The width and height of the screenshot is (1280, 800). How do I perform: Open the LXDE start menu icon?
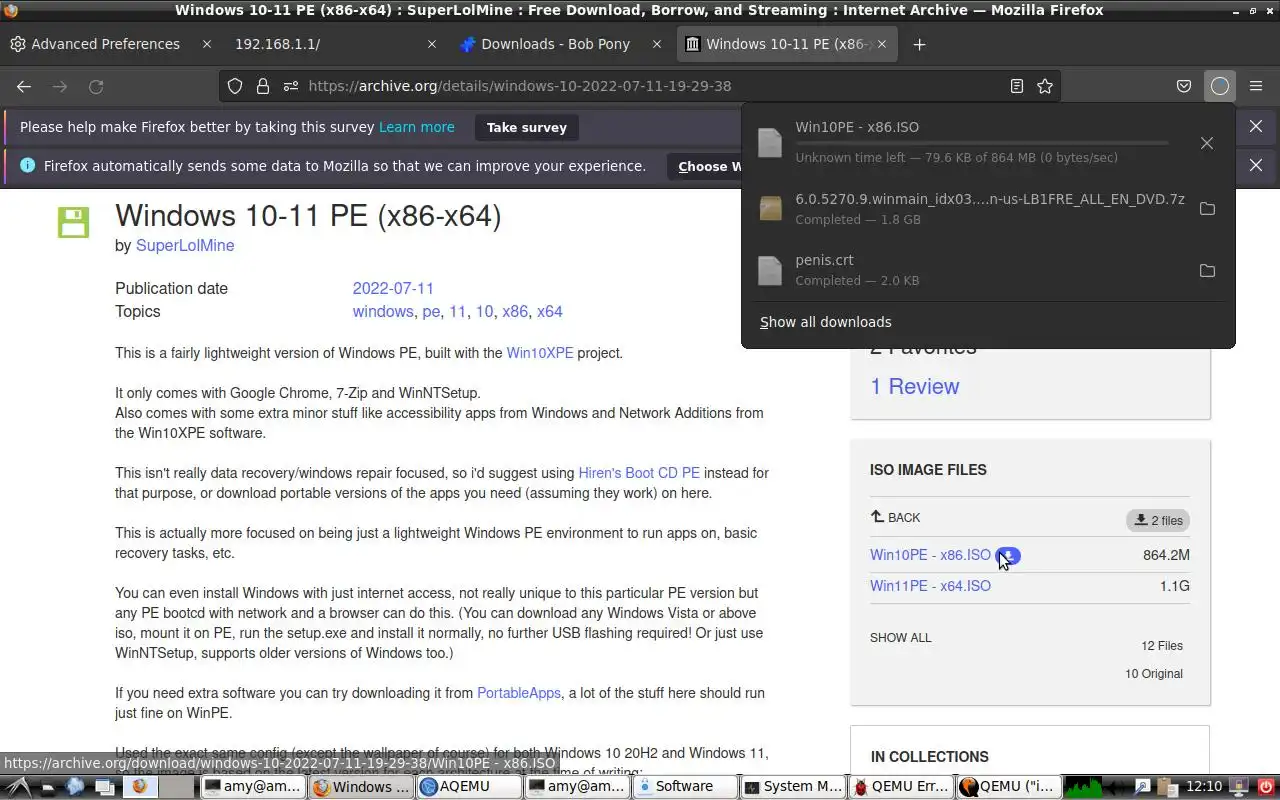[x=19, y=786]
